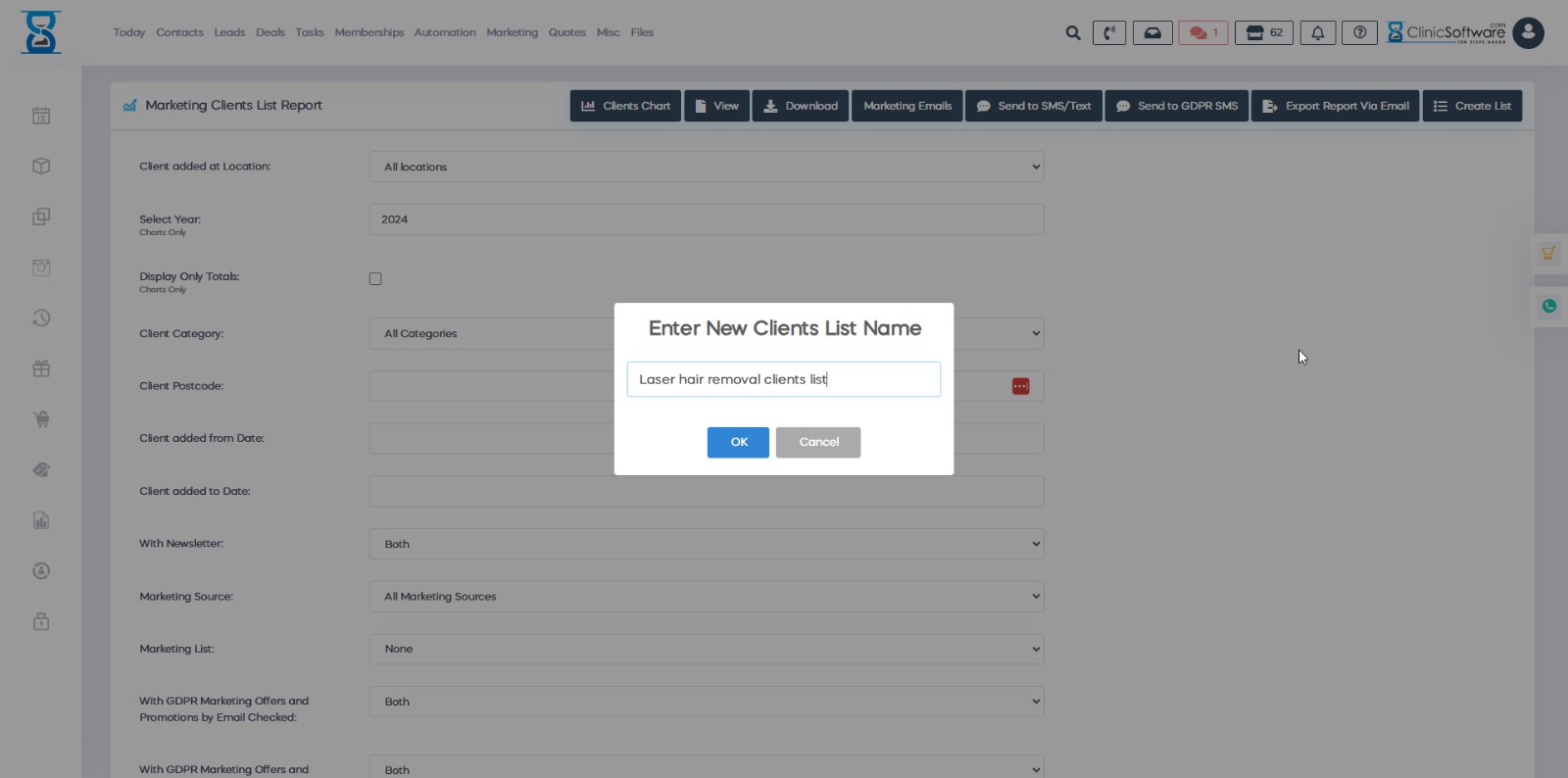This screenshot has width=1568, height=778.
Task: Click the notifications bell icon
Action: pyautogui.click(x=1318, y=33)
